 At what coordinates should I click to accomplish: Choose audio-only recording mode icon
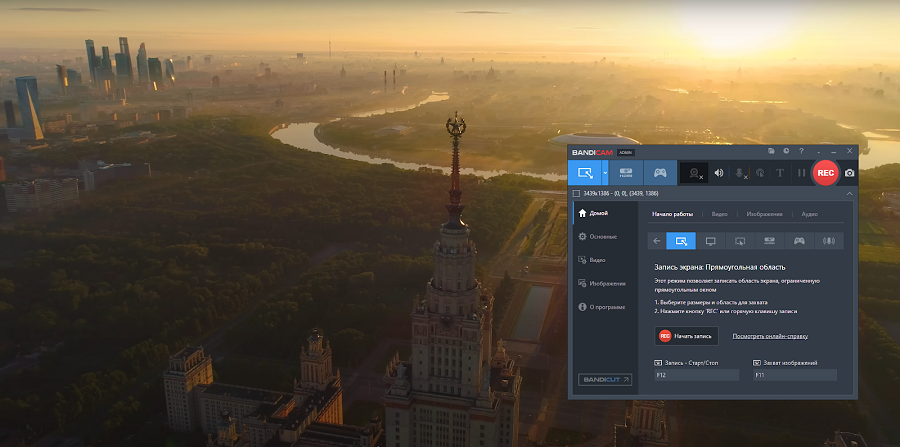point(829,240)
